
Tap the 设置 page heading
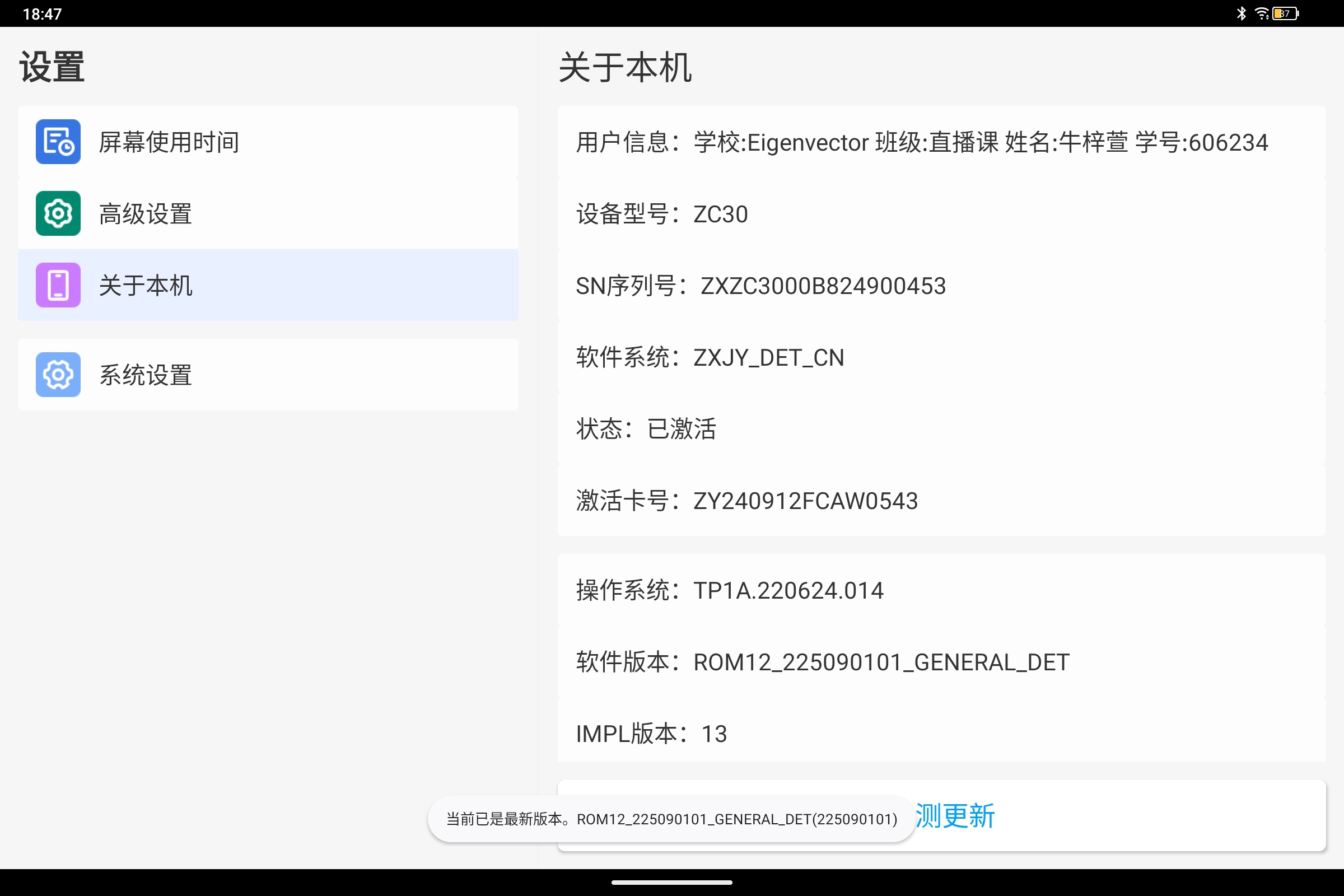pos(52,67)
